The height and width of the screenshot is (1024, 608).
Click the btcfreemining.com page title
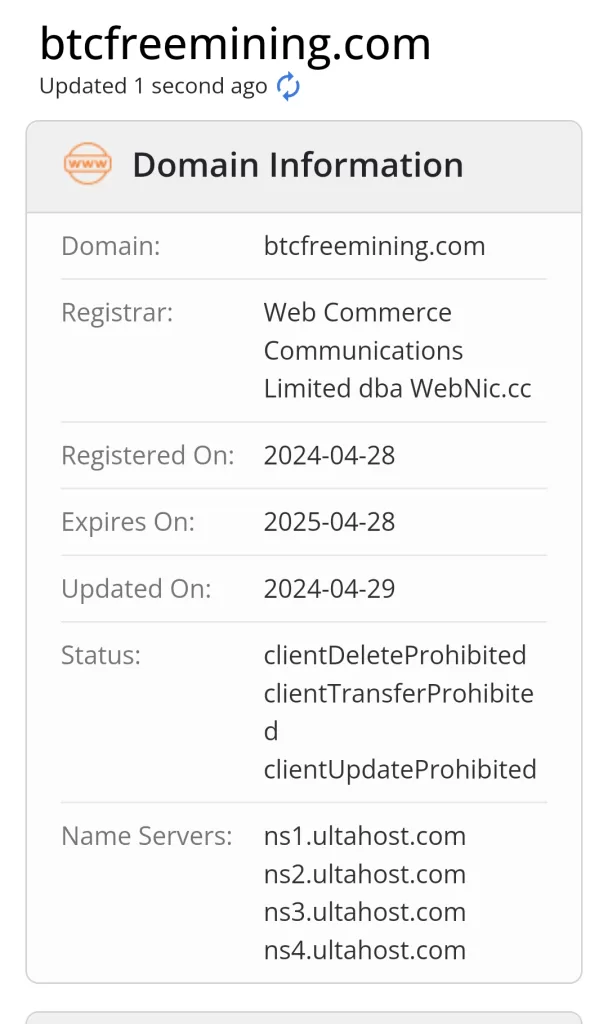coord(235,43)
